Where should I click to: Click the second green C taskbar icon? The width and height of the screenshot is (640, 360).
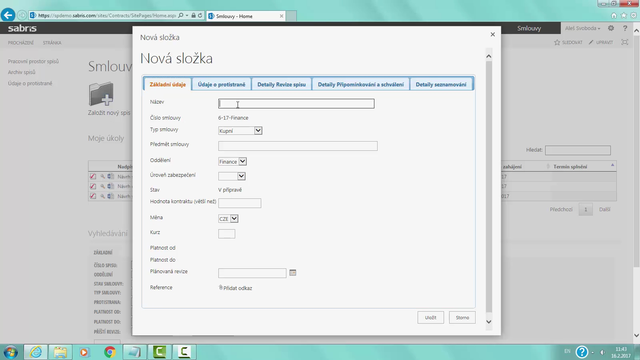tap(184, 352)
